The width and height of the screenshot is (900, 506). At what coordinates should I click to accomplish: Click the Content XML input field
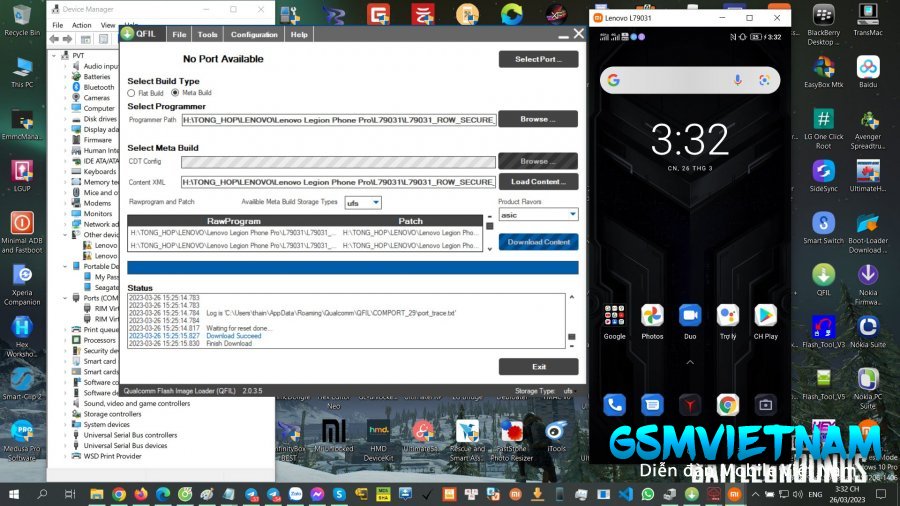pos(339,182)
